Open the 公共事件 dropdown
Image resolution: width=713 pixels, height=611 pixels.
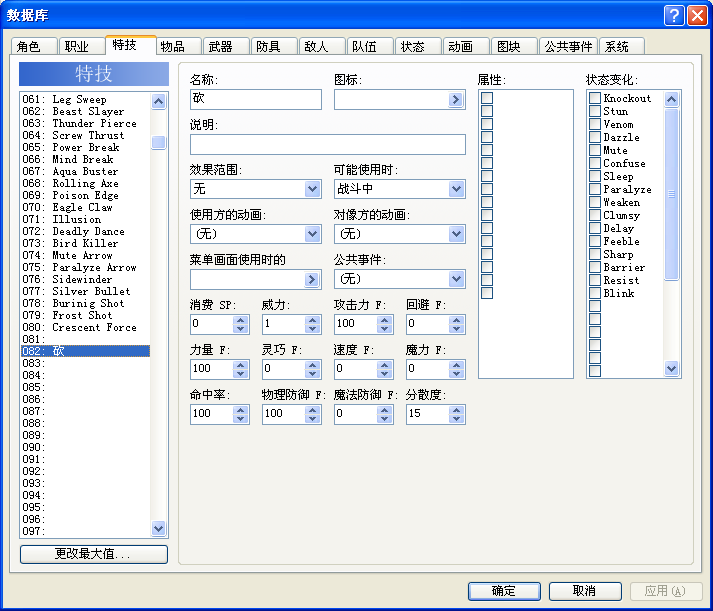(x=456, y=279)
